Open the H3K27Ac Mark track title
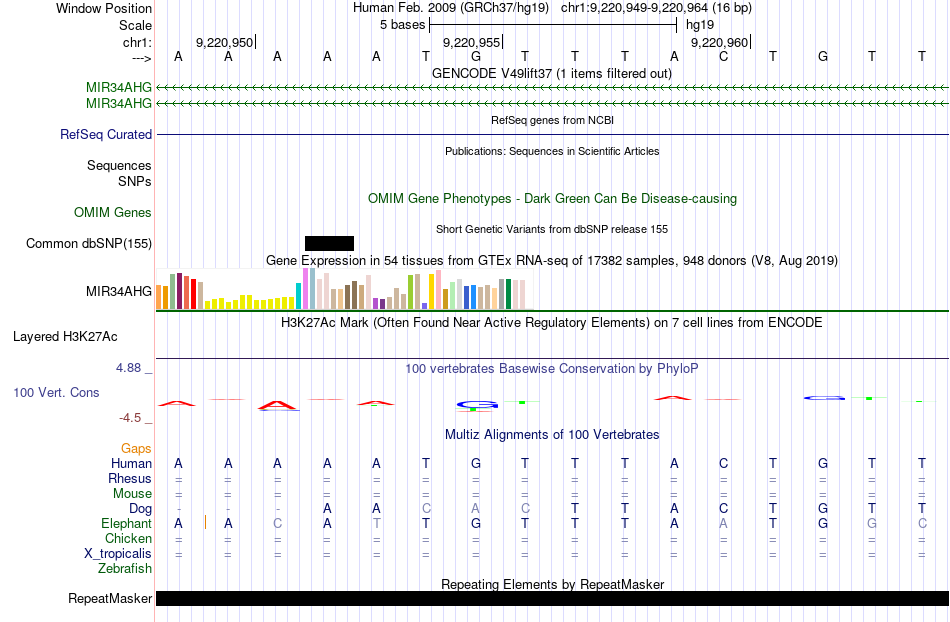Image resolution: width=950 pixels, height=622 pixels. [552, 322]
